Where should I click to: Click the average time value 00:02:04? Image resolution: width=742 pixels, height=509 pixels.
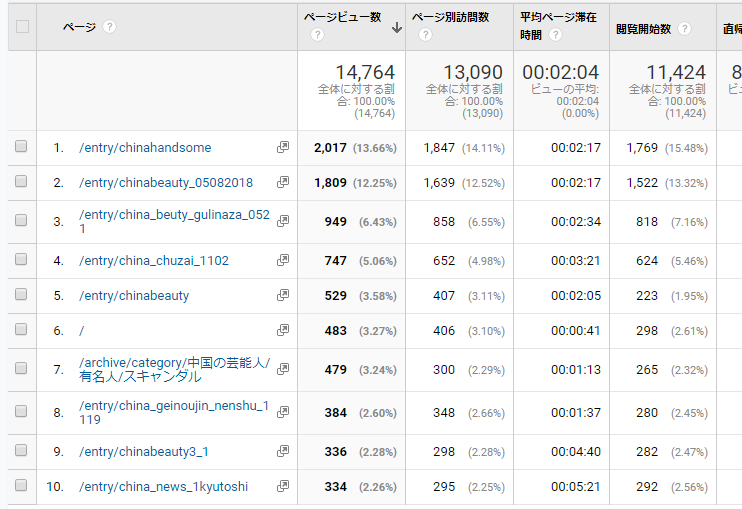[x=561, y=72]
